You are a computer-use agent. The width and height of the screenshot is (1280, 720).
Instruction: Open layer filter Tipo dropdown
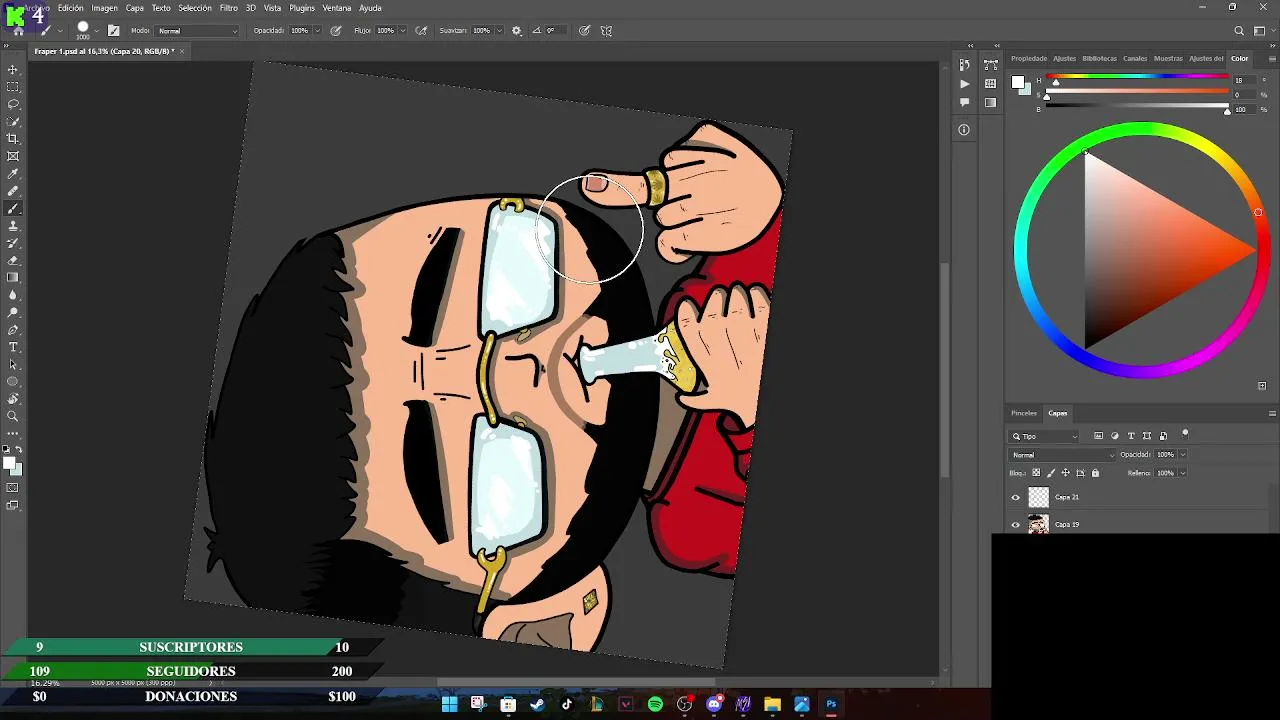1045,436
